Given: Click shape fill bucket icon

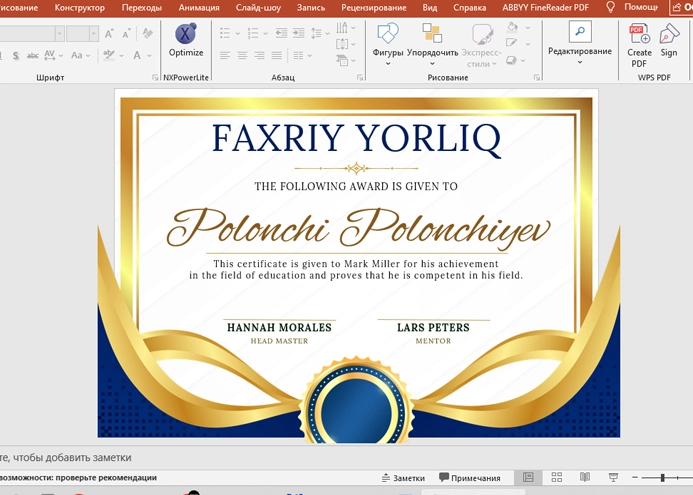Looking at the screenshot, I should click(x=512, y=27).
